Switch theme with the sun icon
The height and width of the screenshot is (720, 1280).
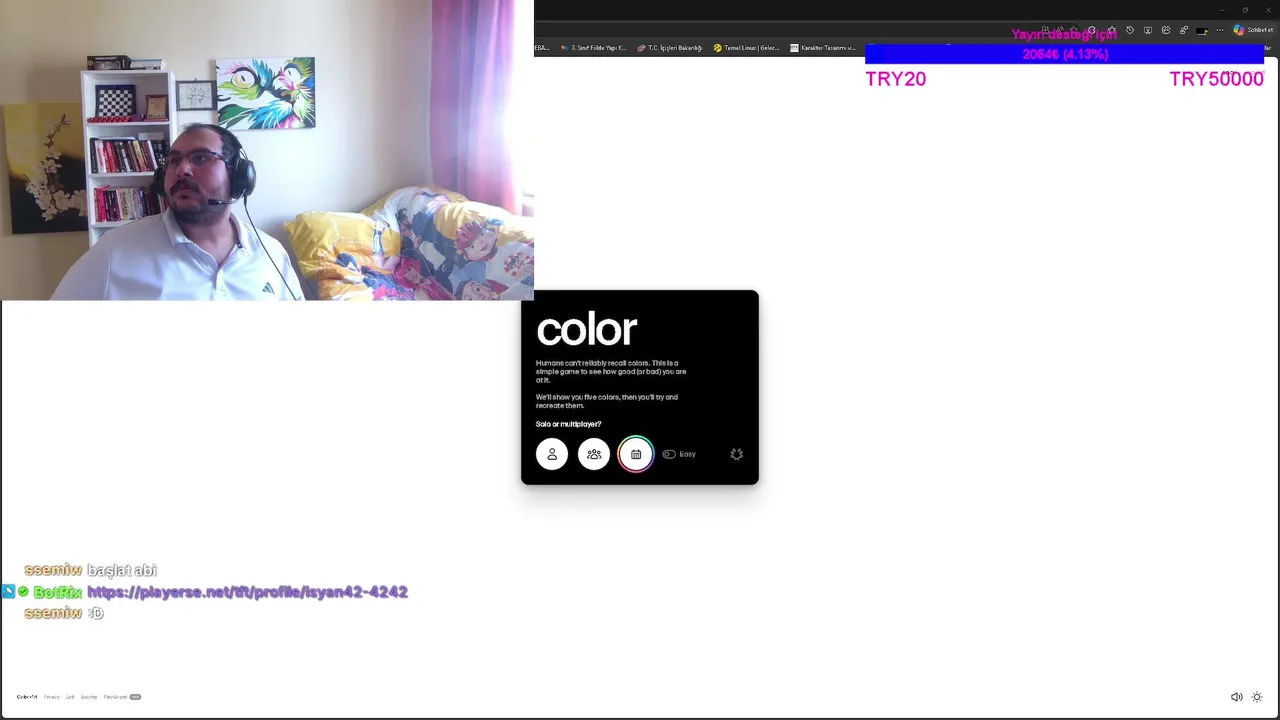1257,697
